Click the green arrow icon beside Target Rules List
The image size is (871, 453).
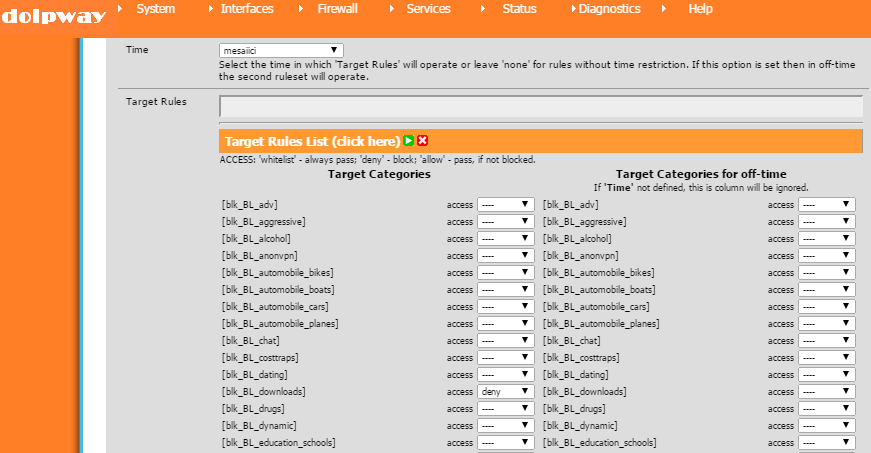[x=409, y=142]
